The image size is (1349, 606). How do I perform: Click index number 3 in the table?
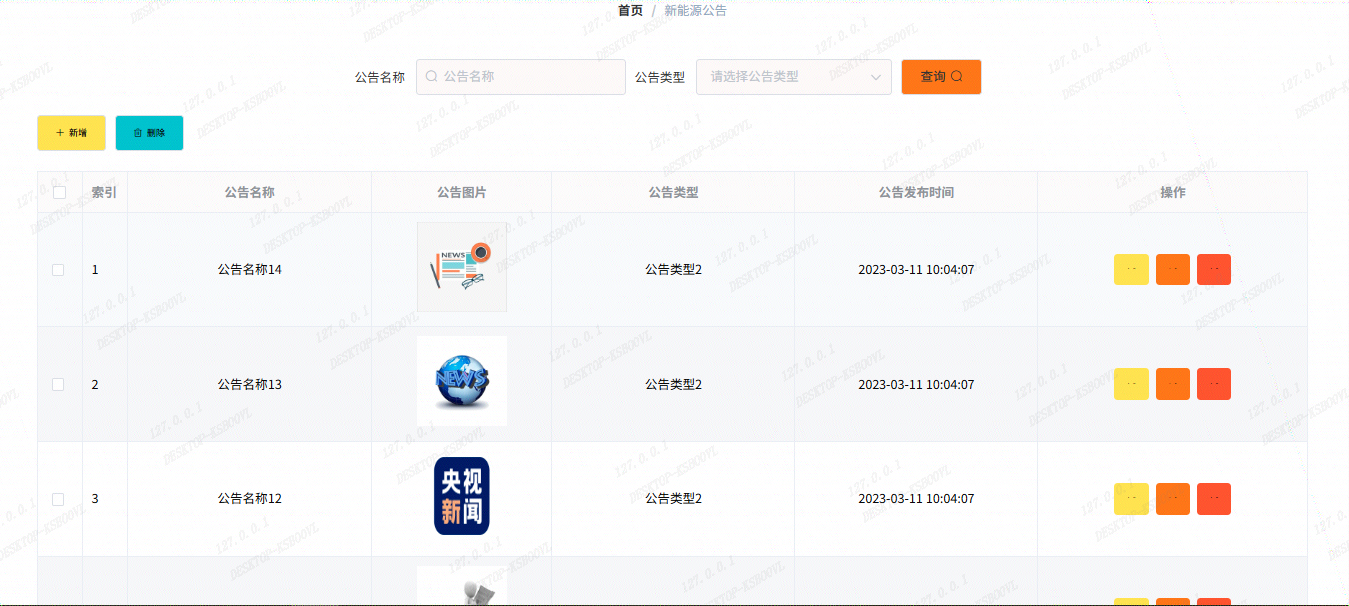95,499
